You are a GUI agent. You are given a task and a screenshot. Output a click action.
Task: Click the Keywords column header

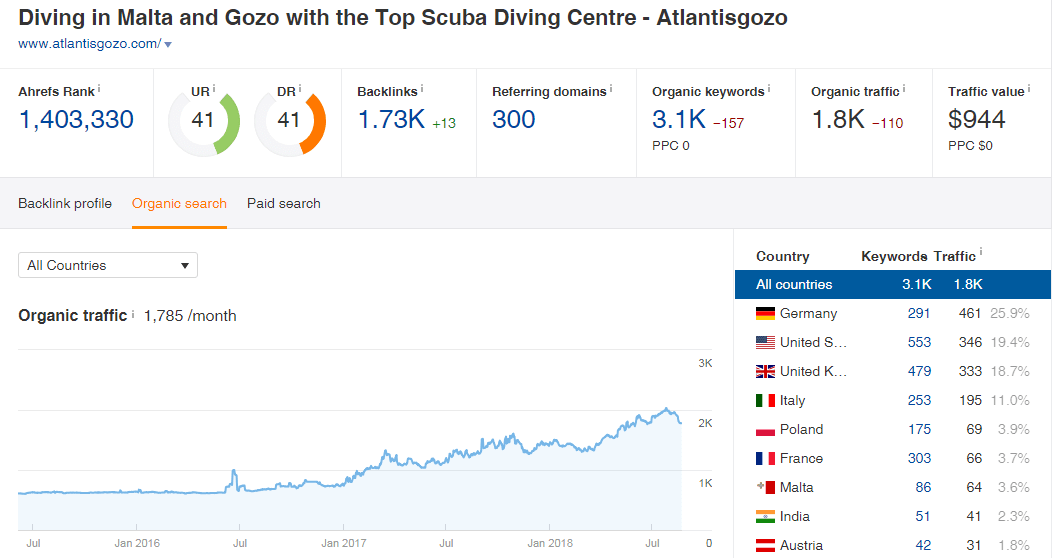(x=894, y=256)
